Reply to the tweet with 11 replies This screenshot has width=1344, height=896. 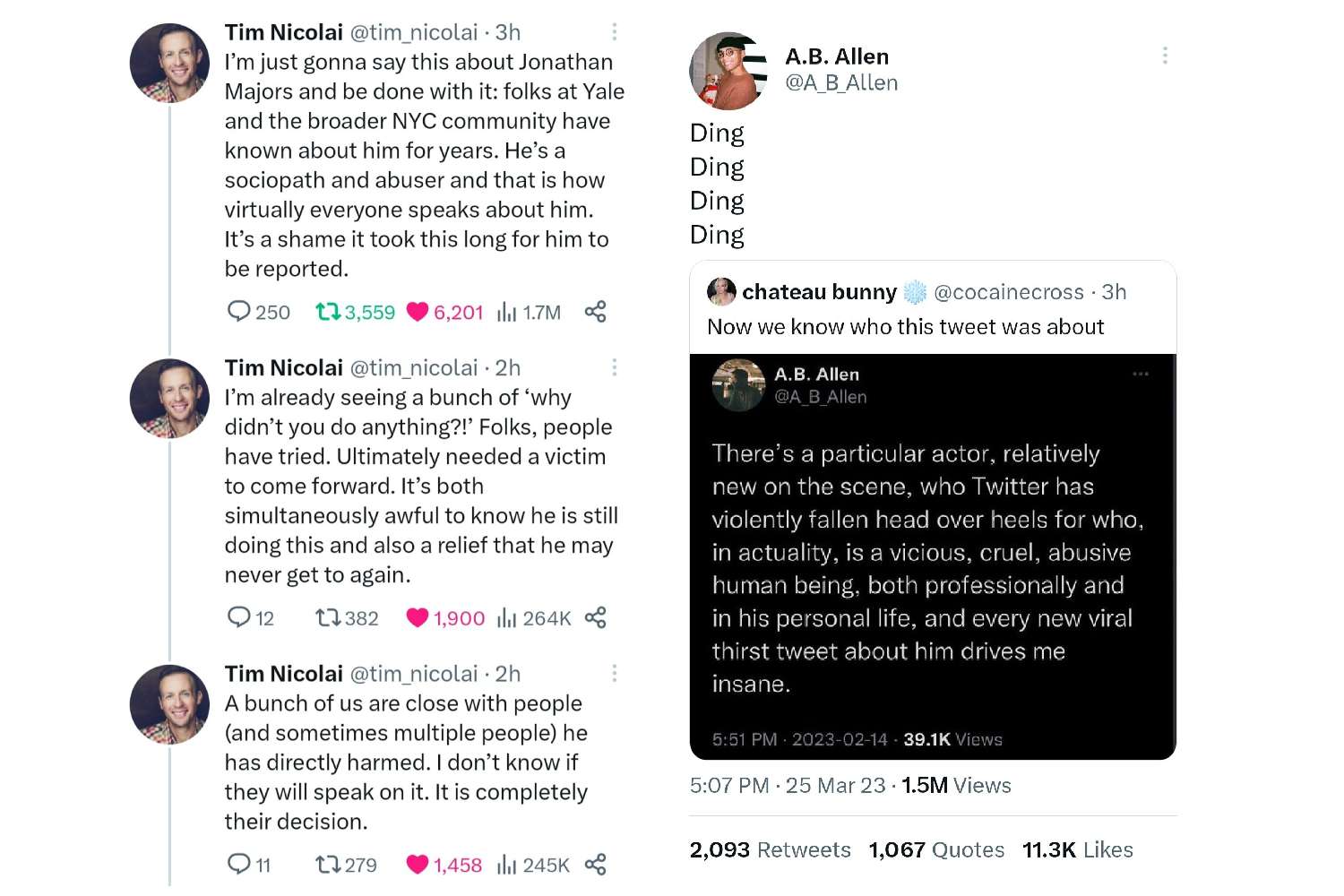pyautogui.click(x=238, y=865)
